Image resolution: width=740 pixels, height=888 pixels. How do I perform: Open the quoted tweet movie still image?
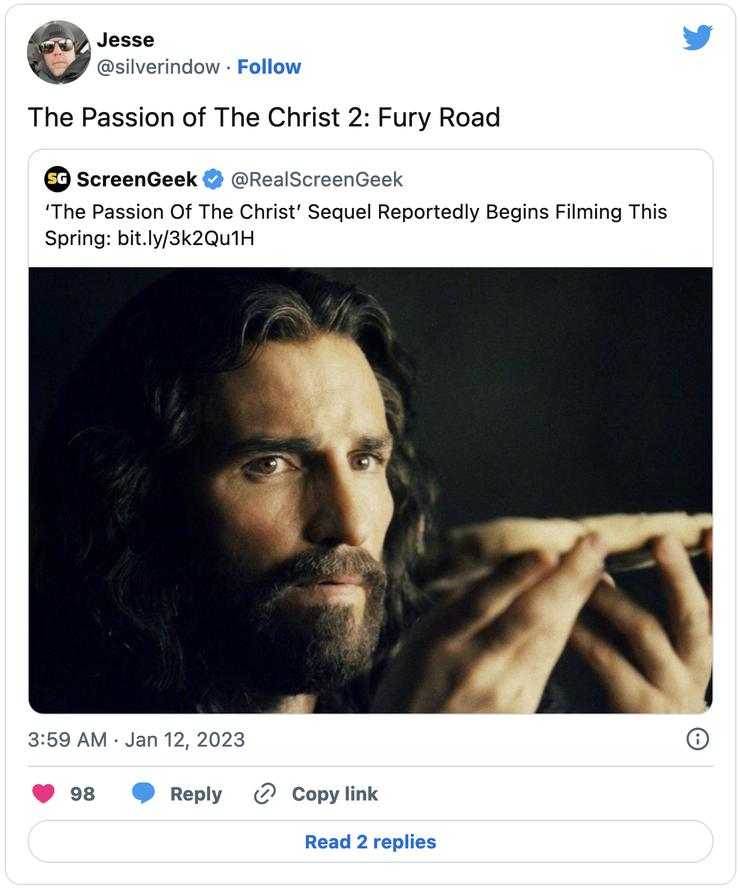[x=370, y=490]
